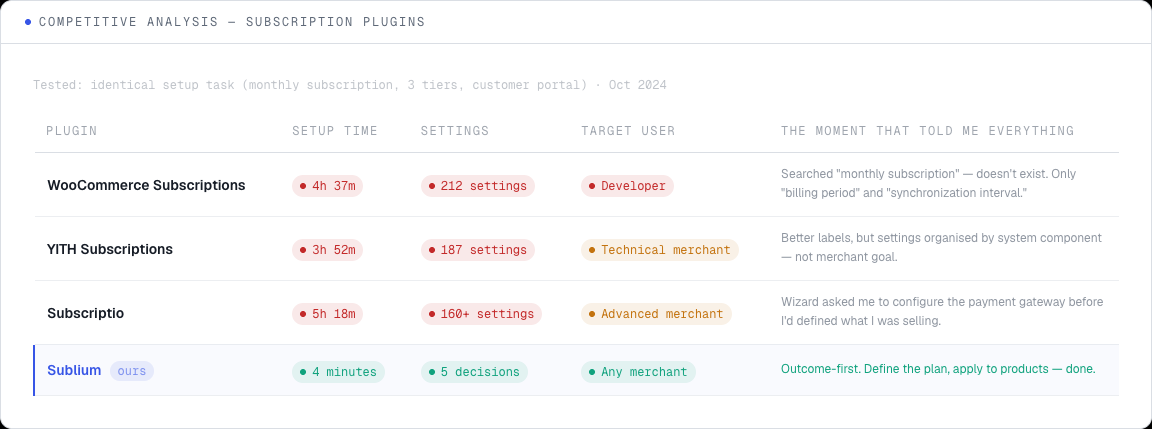Image resolution: width=1152 pixels, height=429 pixels.
Task: Click the red 'Developer' target user tag
Action: (x=627, y=186)
